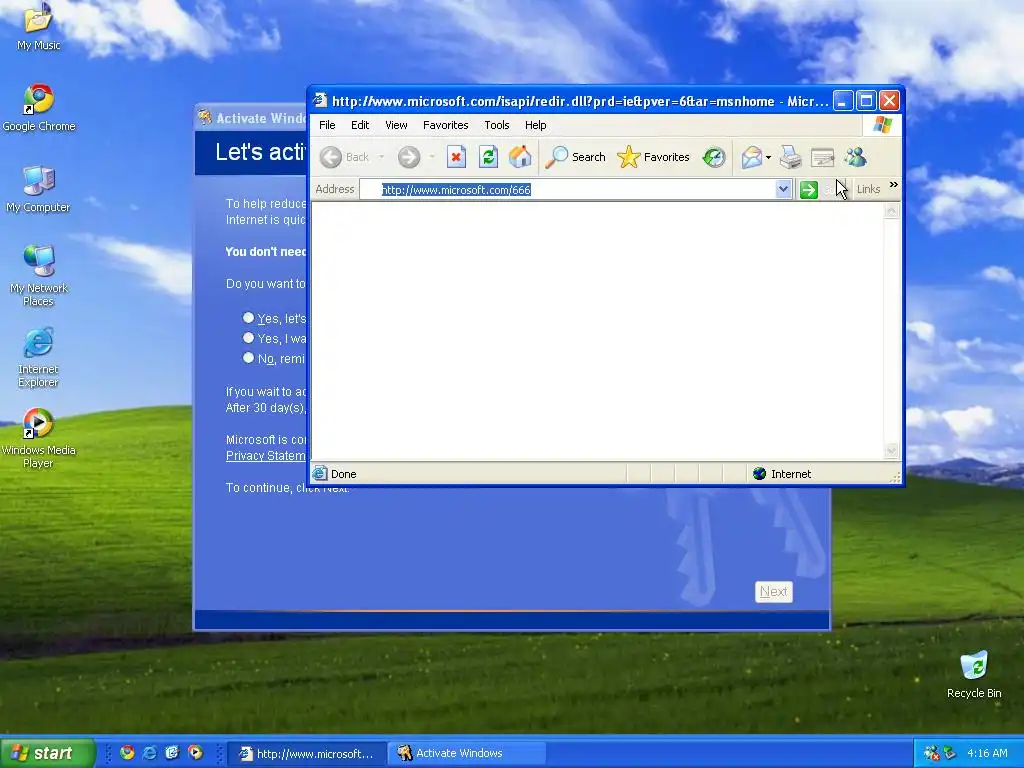Image resolution: width=1024 pixels, height=768 pixels.
Task: Open the Forward button history dropdown arrow
Action: [432, 157]
